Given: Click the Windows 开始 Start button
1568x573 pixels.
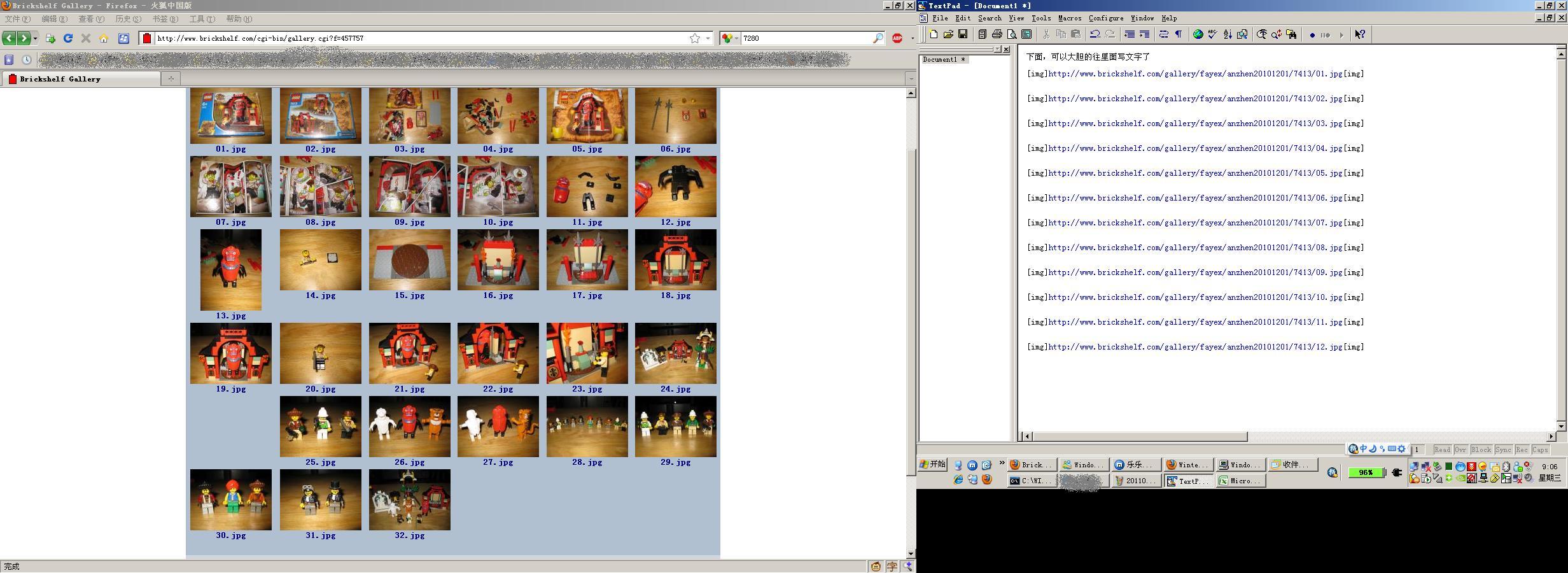Looking at the screenshot, I should pos(933,464).
